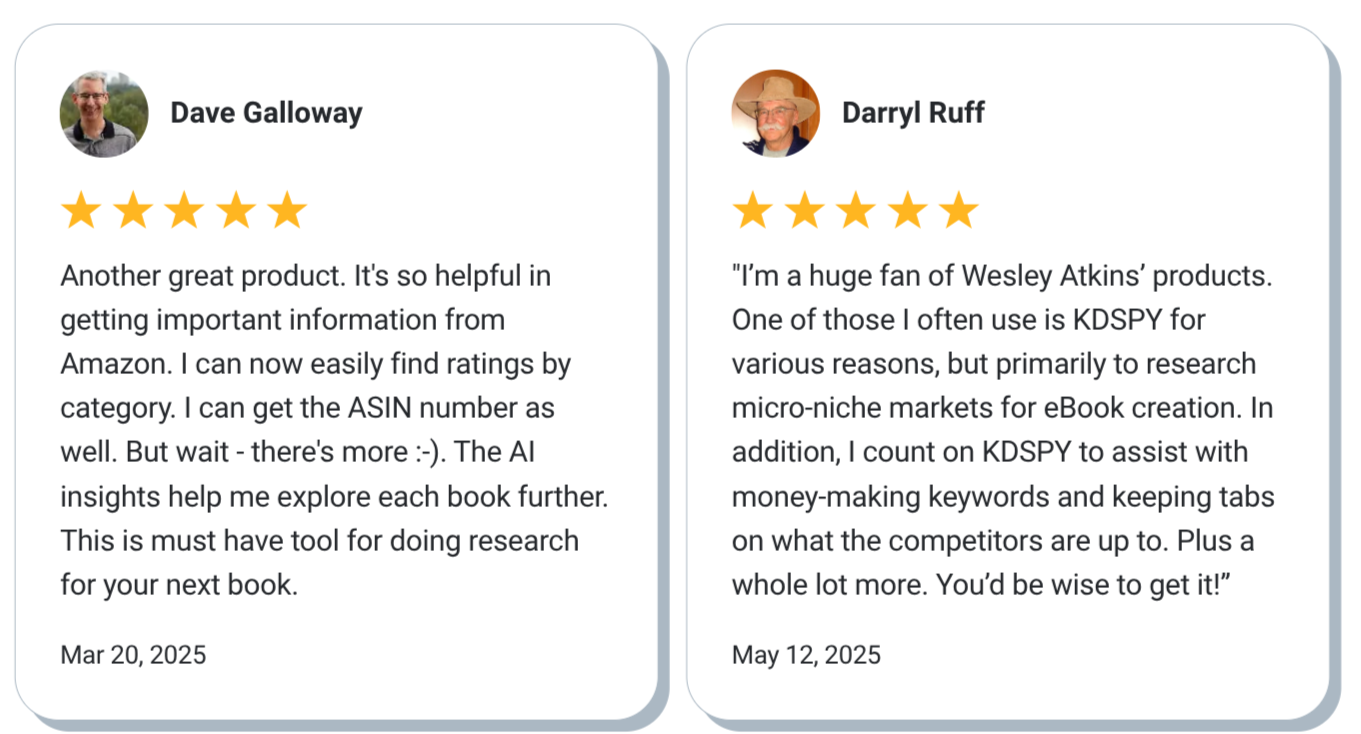Select the Darryl Ruff testimonial card
The image size is (1361, 734).
(x=1008, y=372)
